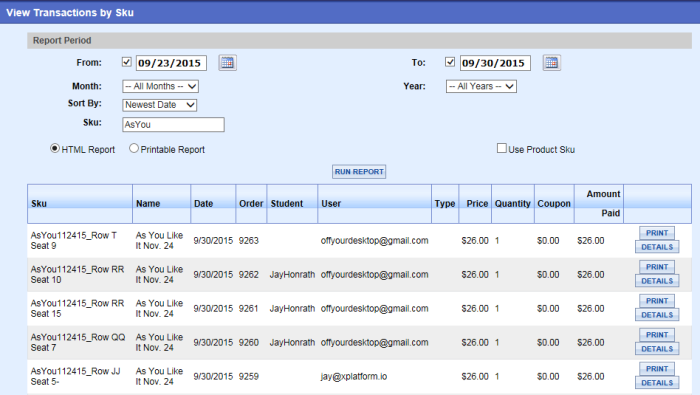Viewport: 700px width, 395px height.
Task: Click the Name column header
Action: [162, 204]
